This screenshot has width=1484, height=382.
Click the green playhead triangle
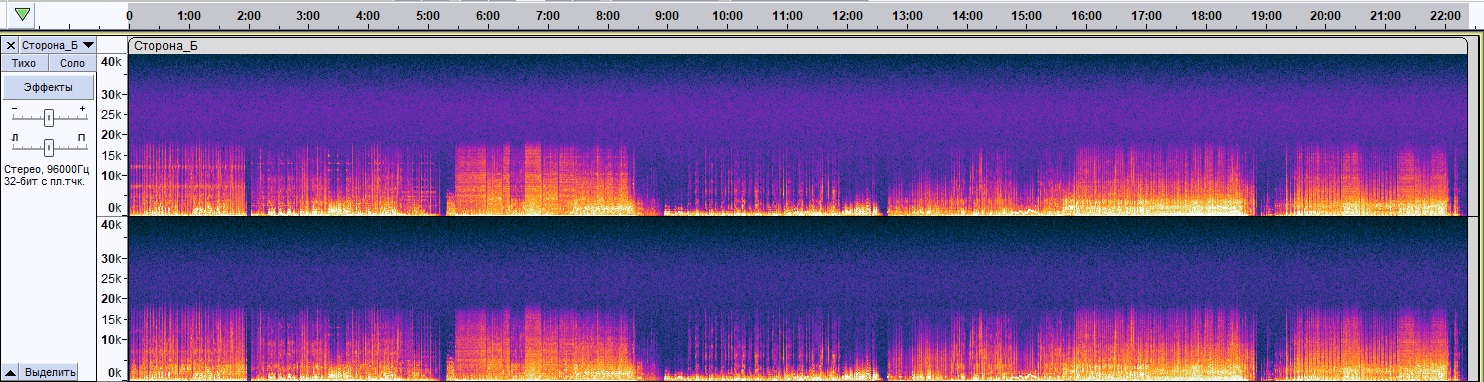click(22, 14)
